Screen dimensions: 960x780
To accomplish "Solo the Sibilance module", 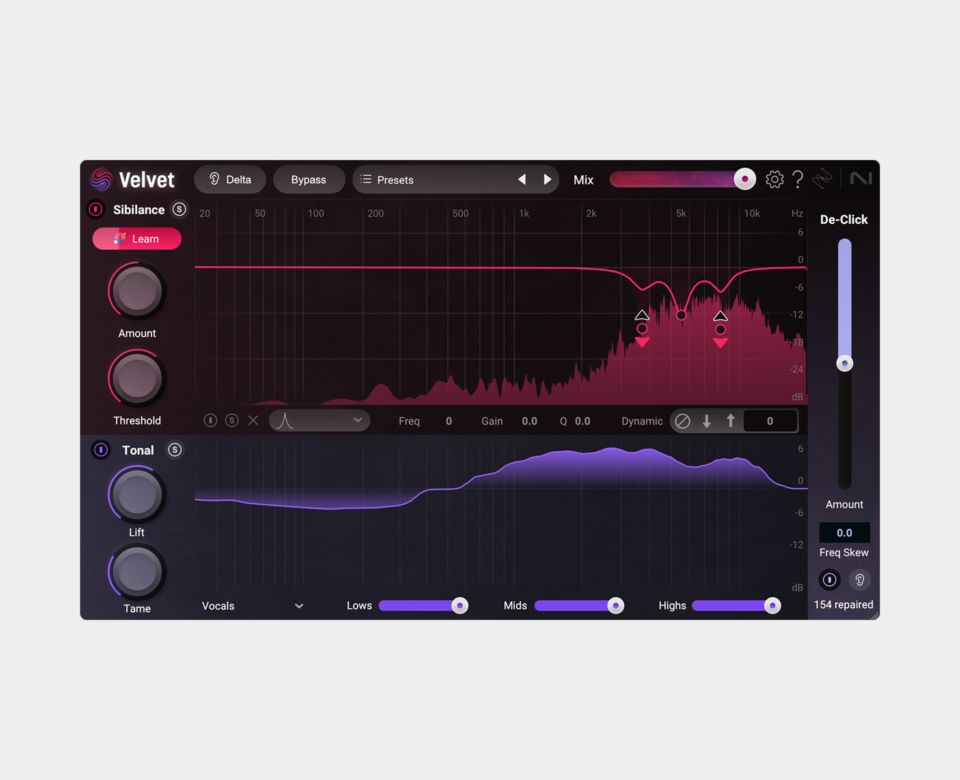I will [179, 210].
